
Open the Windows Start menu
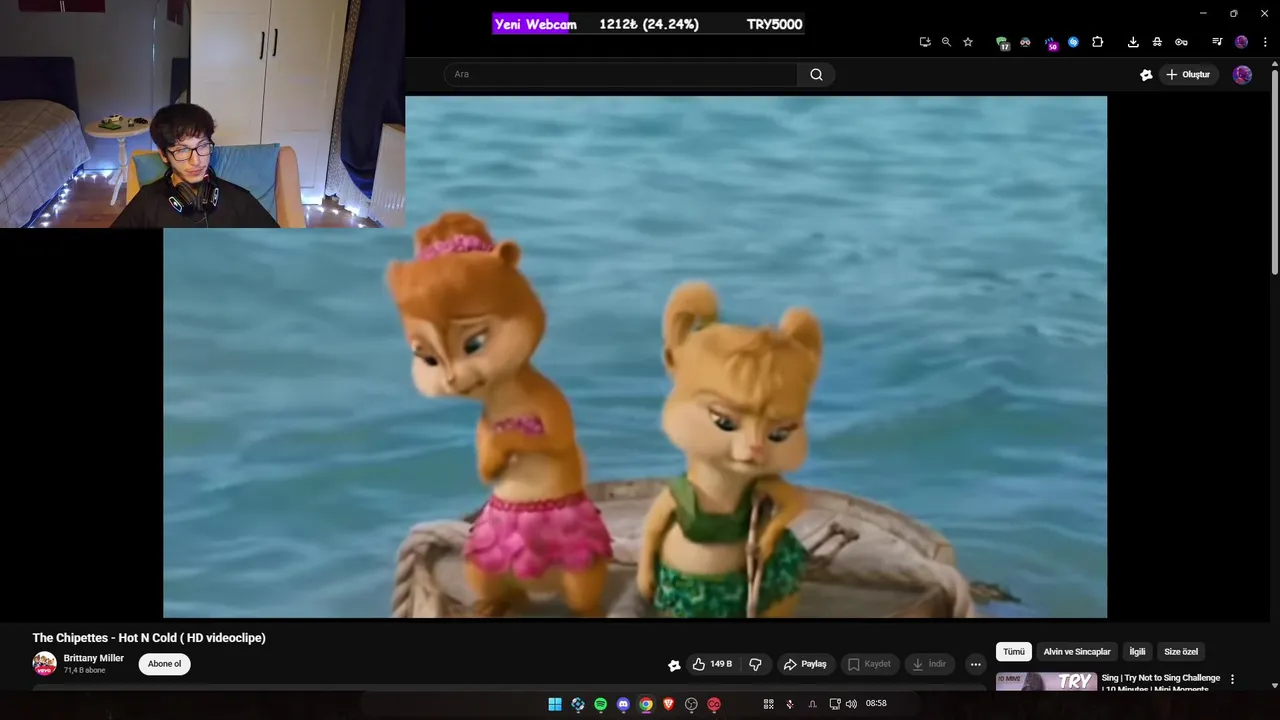(554, 704)
